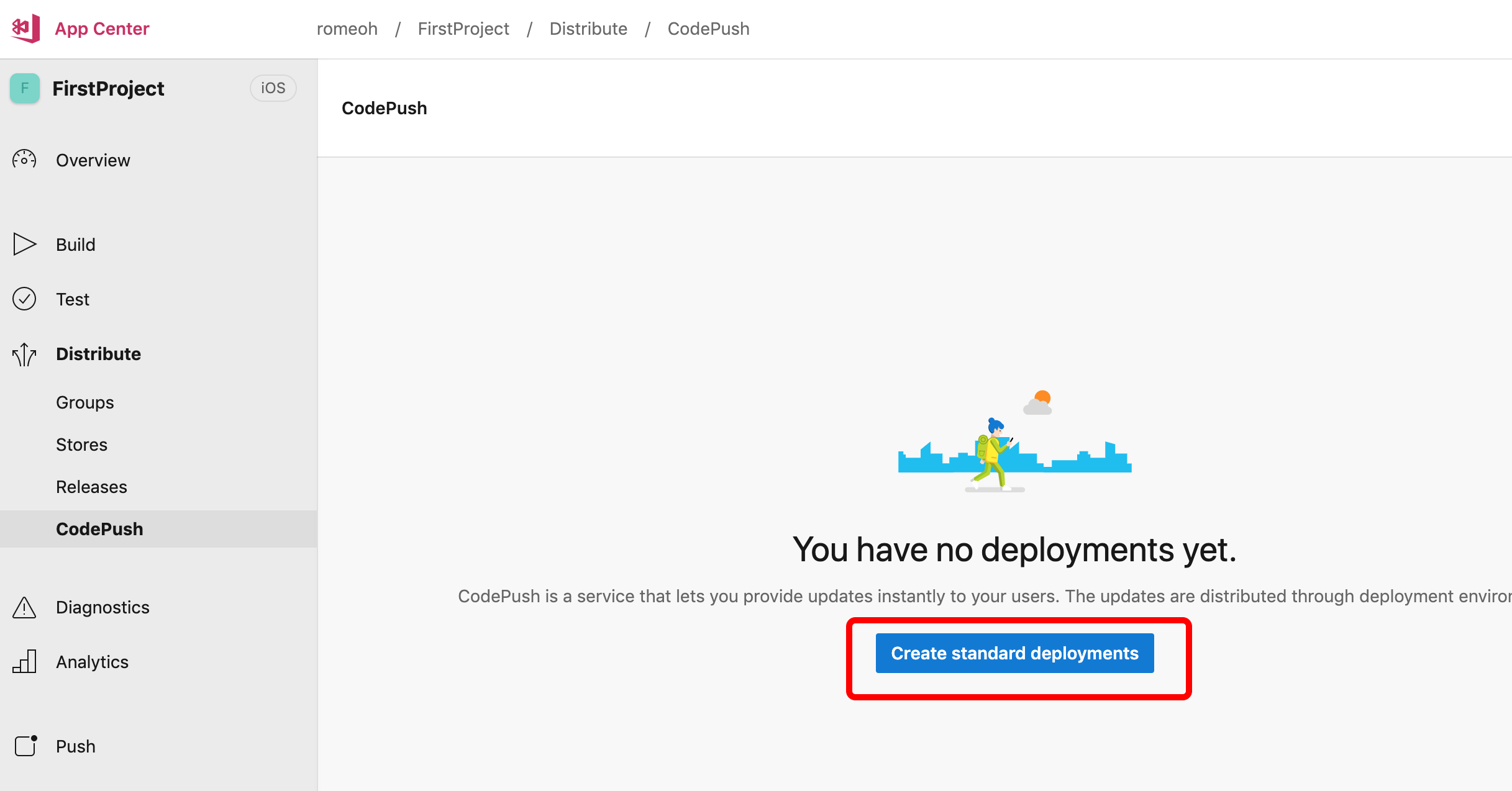Click the App Center logo icon
The image size is (1512, 791).
click(25, 28)
